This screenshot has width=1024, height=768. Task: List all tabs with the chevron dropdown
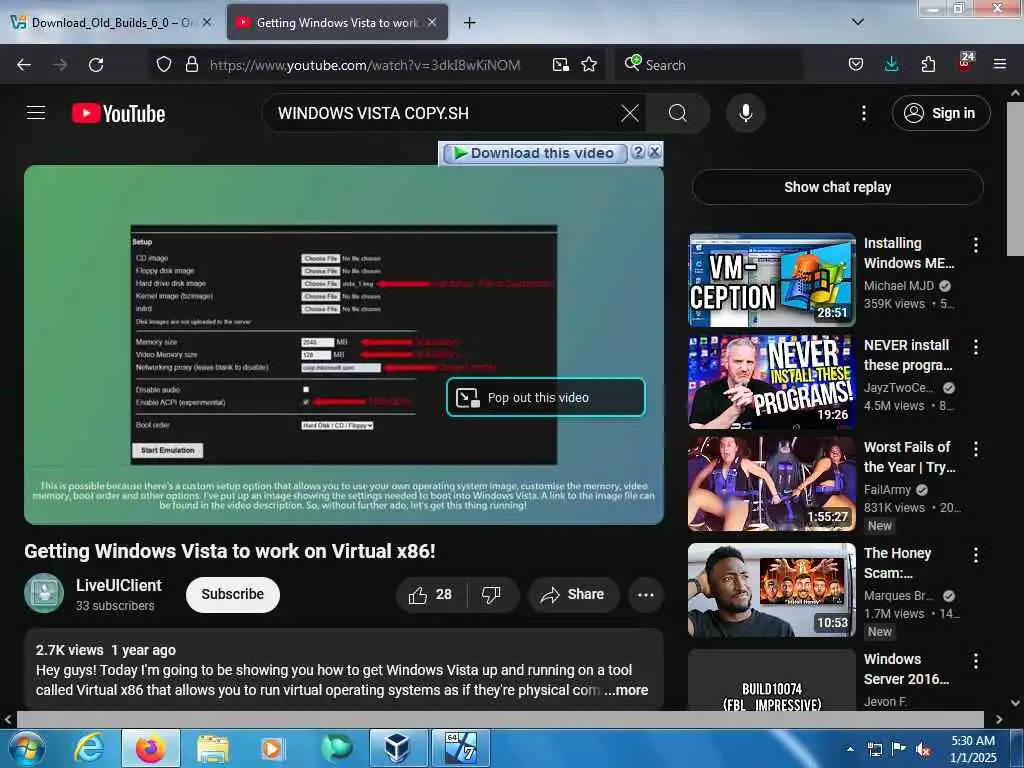(x=858, y=22)
